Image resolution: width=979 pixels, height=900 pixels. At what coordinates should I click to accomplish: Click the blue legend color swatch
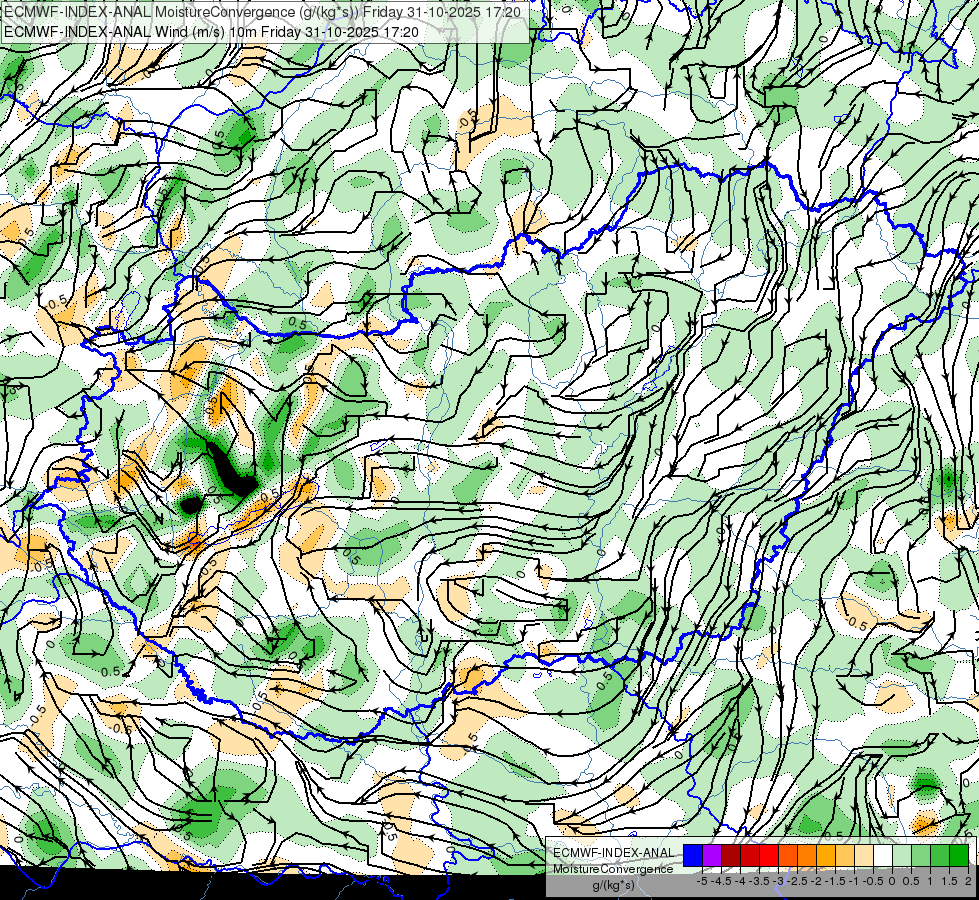(693, 855)
